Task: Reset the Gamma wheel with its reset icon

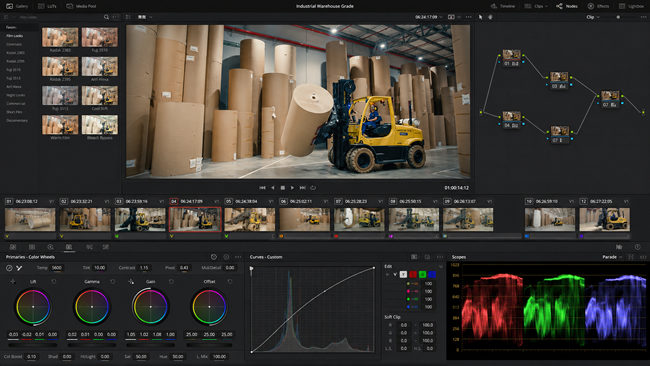Action: [113, 281]
